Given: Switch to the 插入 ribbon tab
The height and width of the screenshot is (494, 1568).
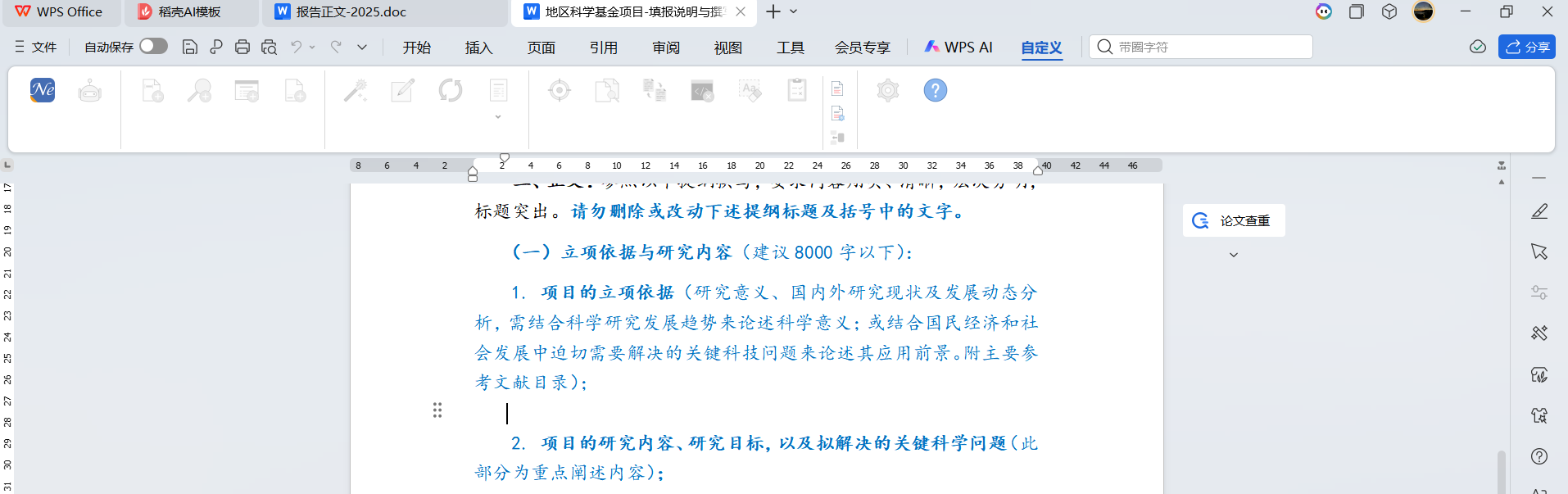Looking at the screenshot, I should [x=478, y=48].
